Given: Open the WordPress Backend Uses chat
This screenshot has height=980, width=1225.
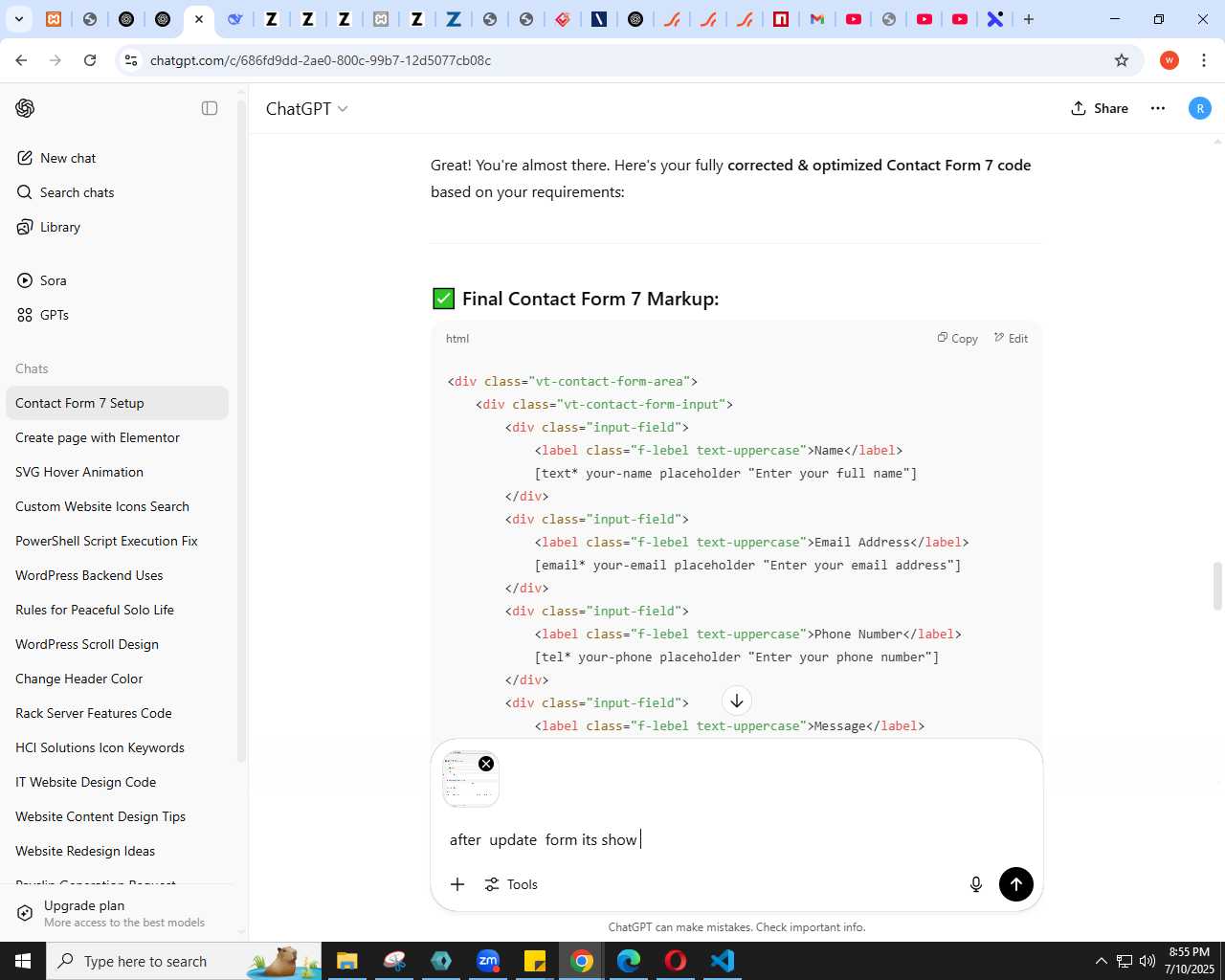Looking at the screenshot, I should click(x=117, y=575).
